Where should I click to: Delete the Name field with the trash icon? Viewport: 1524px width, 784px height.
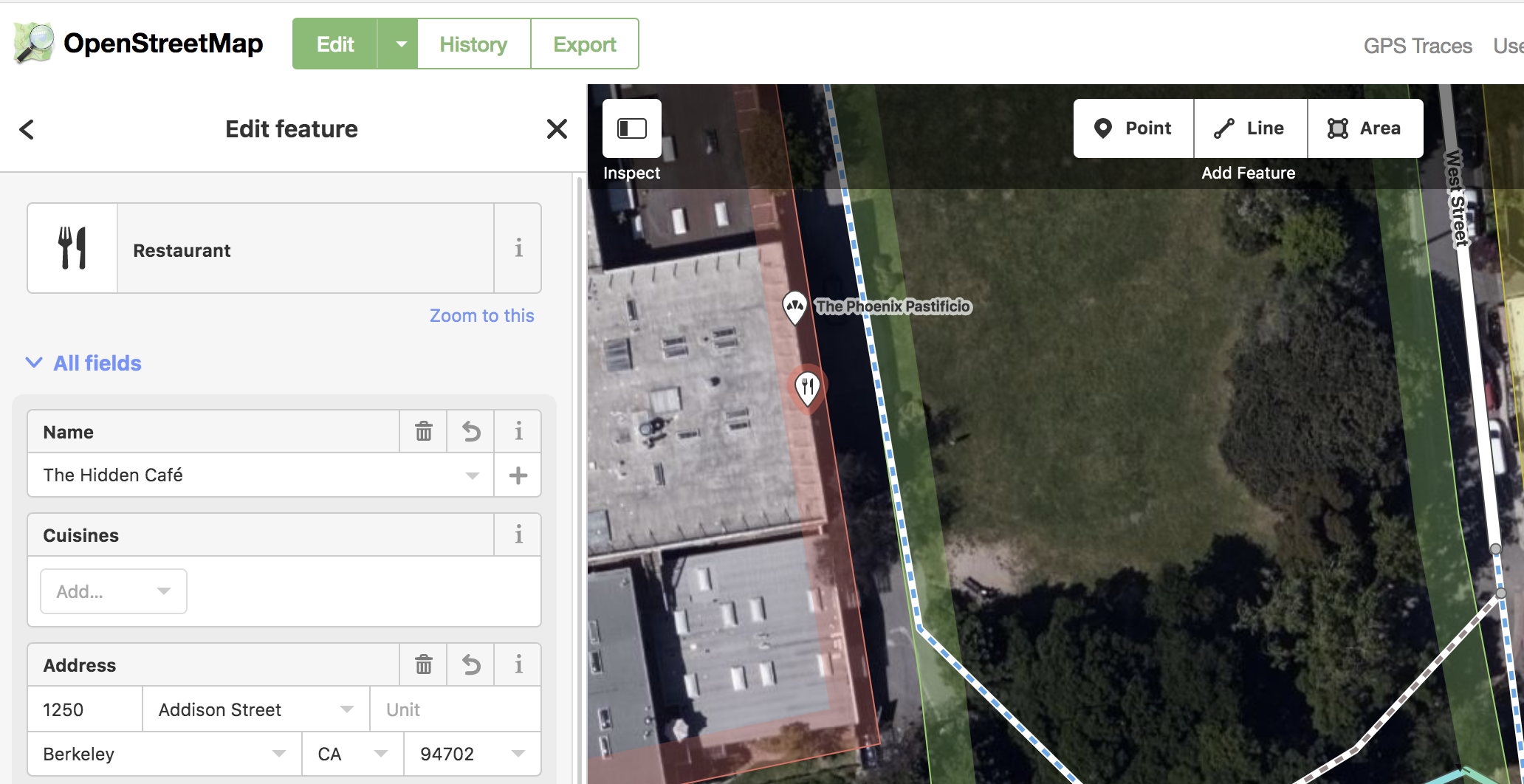tap(423, 431)
